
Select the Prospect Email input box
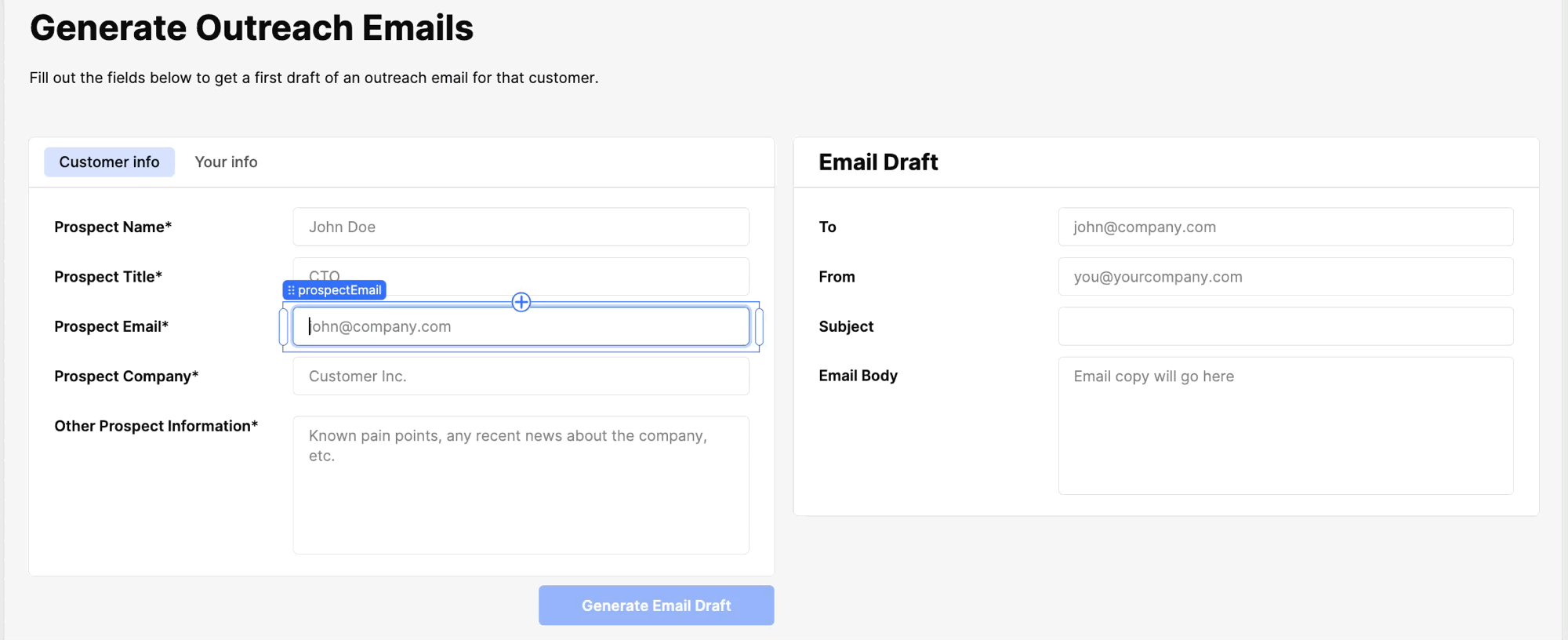point(521,327)
